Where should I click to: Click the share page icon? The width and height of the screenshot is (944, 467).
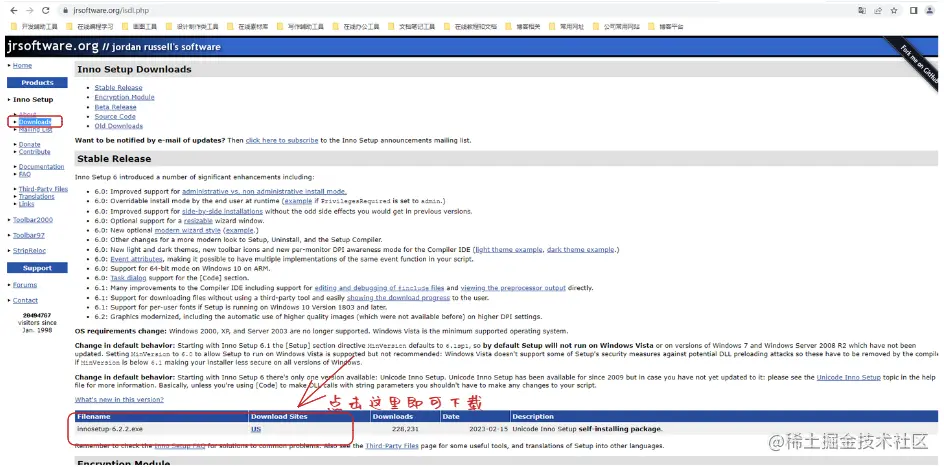click(878, 10)
